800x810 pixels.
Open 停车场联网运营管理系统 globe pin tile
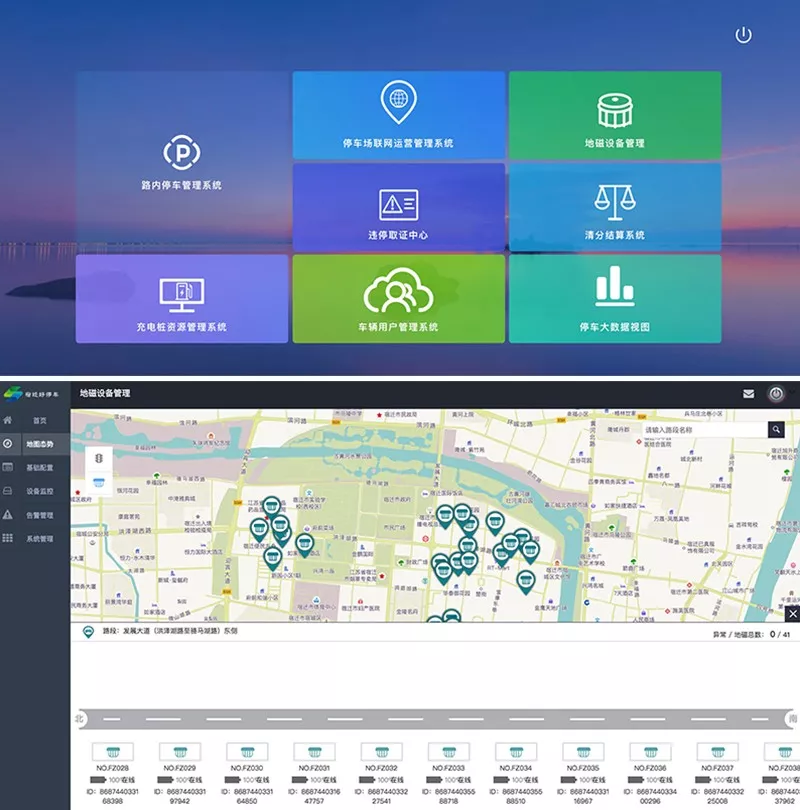point(398,116)
